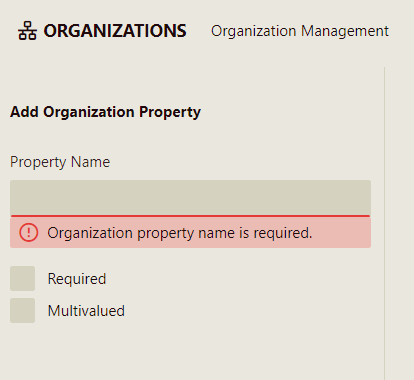Click the Add Organization Property heading

pos(105,112)
